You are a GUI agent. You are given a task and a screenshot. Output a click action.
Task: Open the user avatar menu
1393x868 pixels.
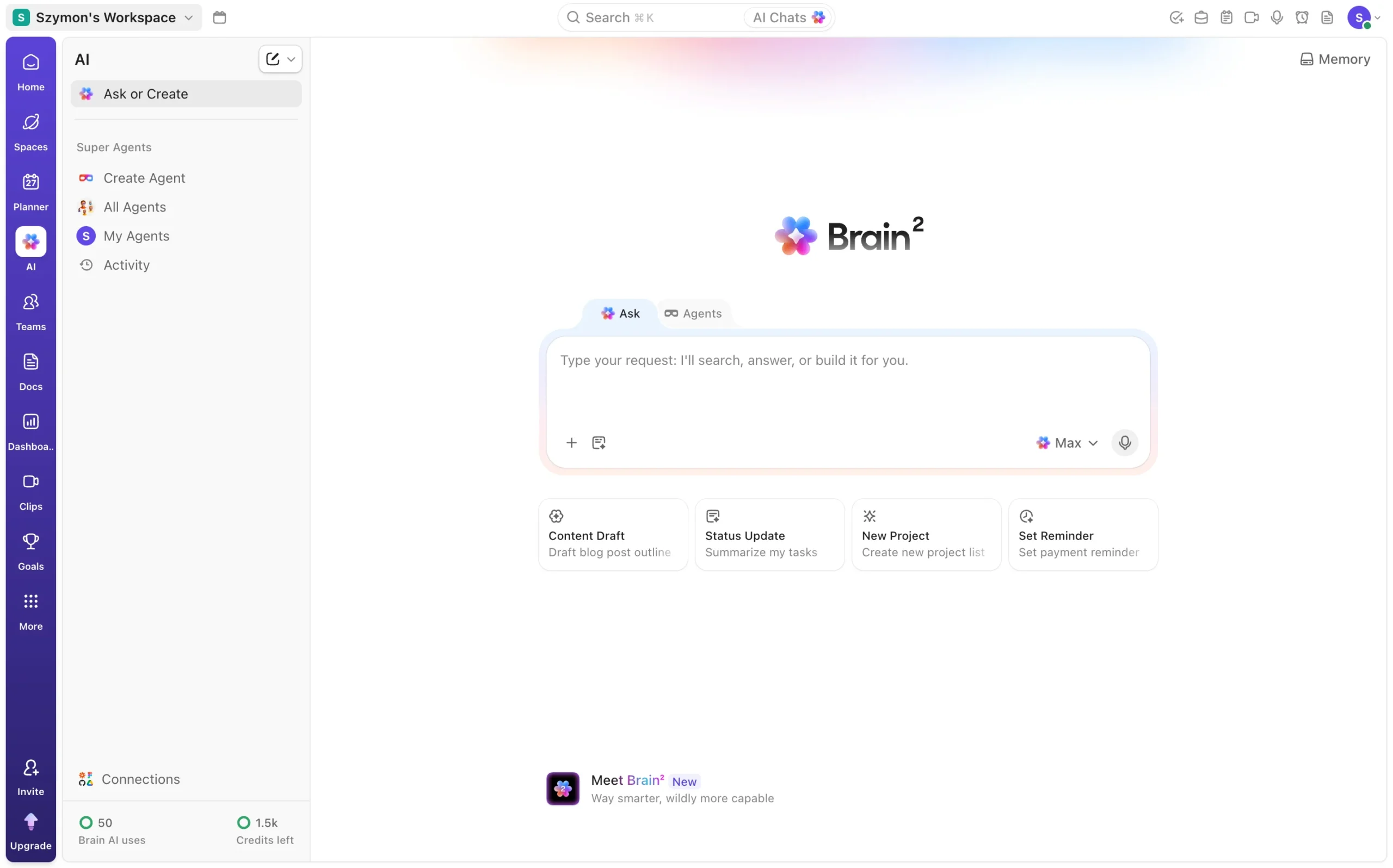coord(1364,17)
